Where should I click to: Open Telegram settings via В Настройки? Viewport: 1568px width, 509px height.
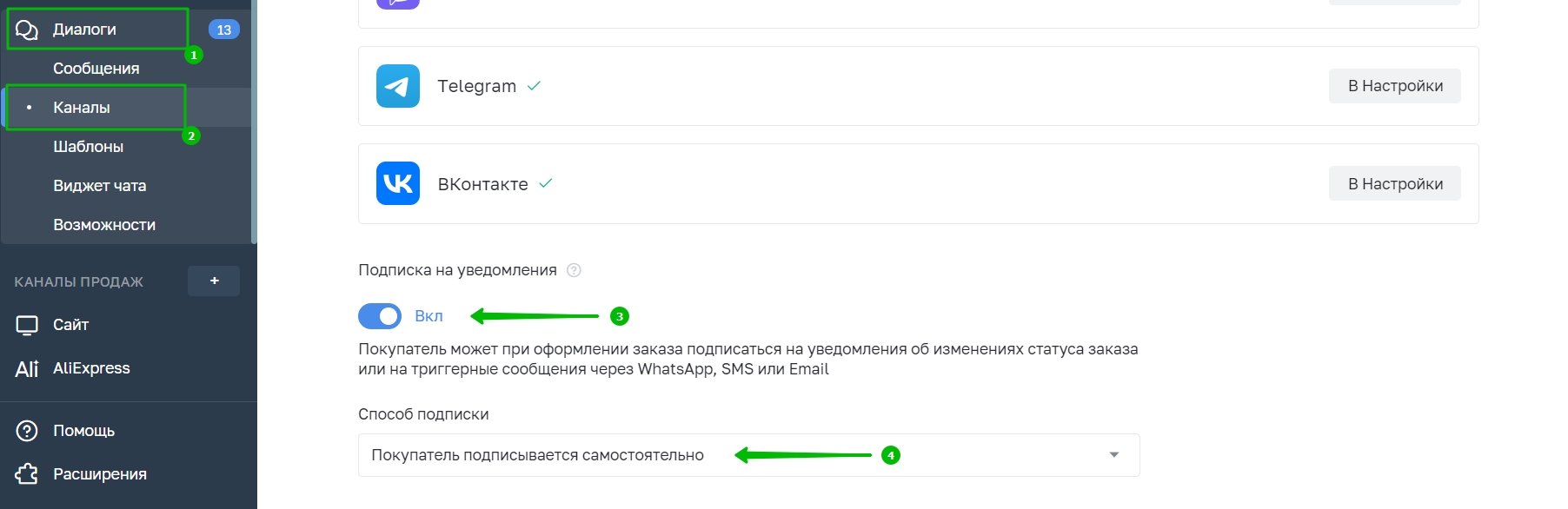(1394, 86)
